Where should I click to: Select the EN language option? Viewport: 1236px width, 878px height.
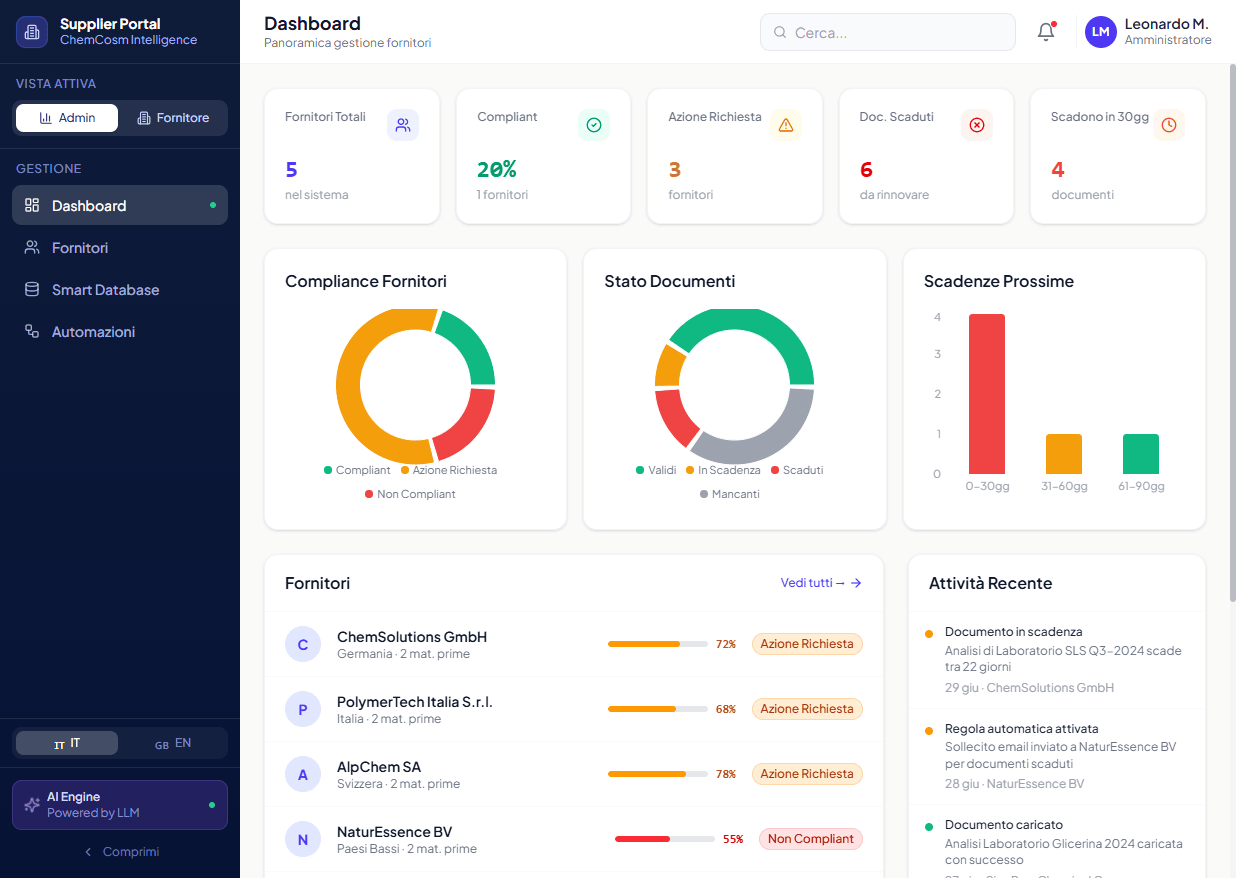[x=173, y=743]
